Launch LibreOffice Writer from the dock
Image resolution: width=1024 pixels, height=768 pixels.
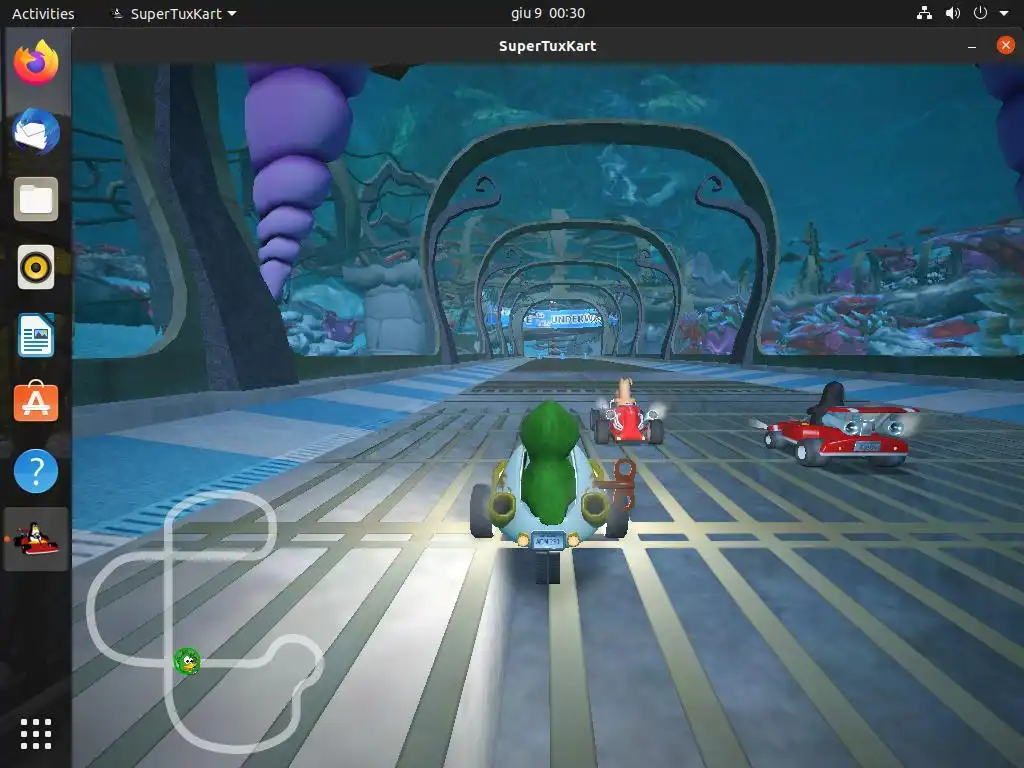click(36, 335)
